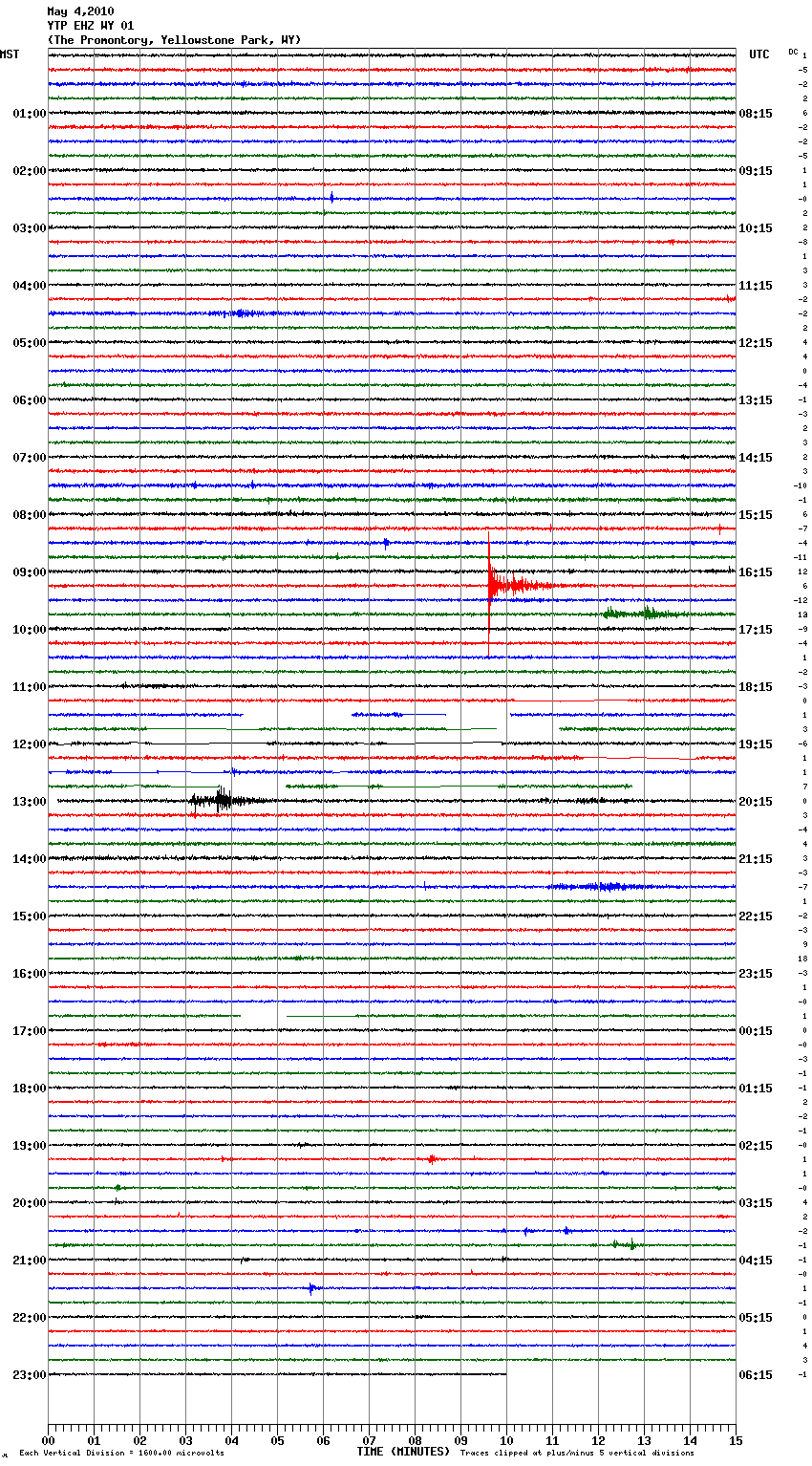Click The Promontory, Yellowstone Park location title

pyautogui.click(x=174, y=40)
